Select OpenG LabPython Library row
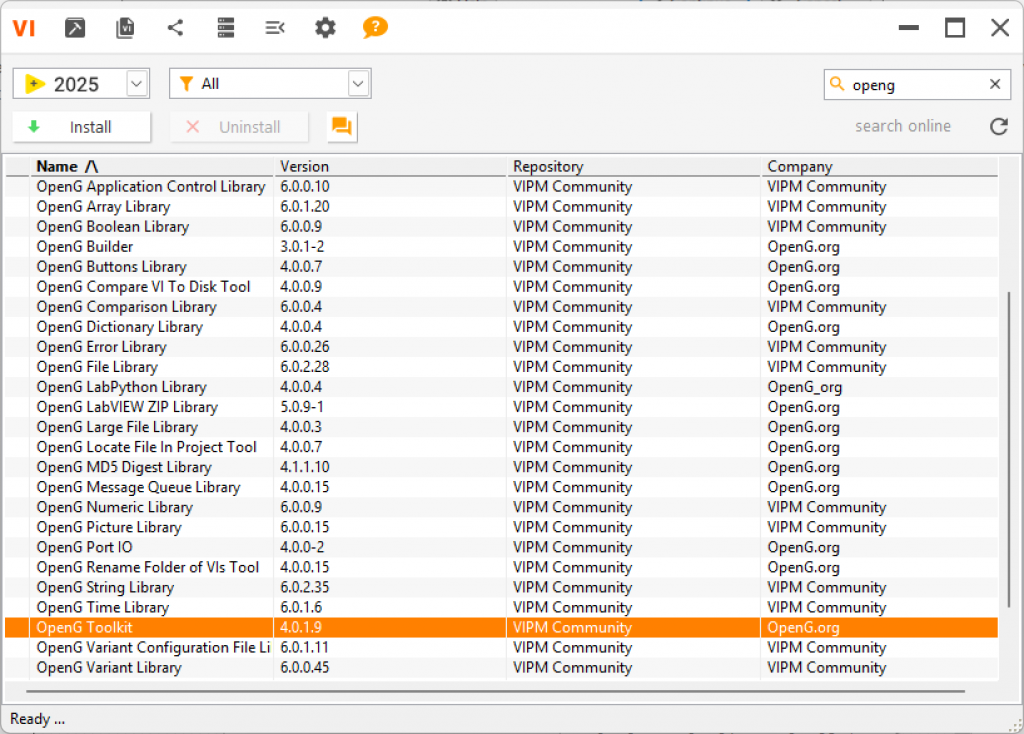This screenshot has width=1024, height=734. (502, 387)
